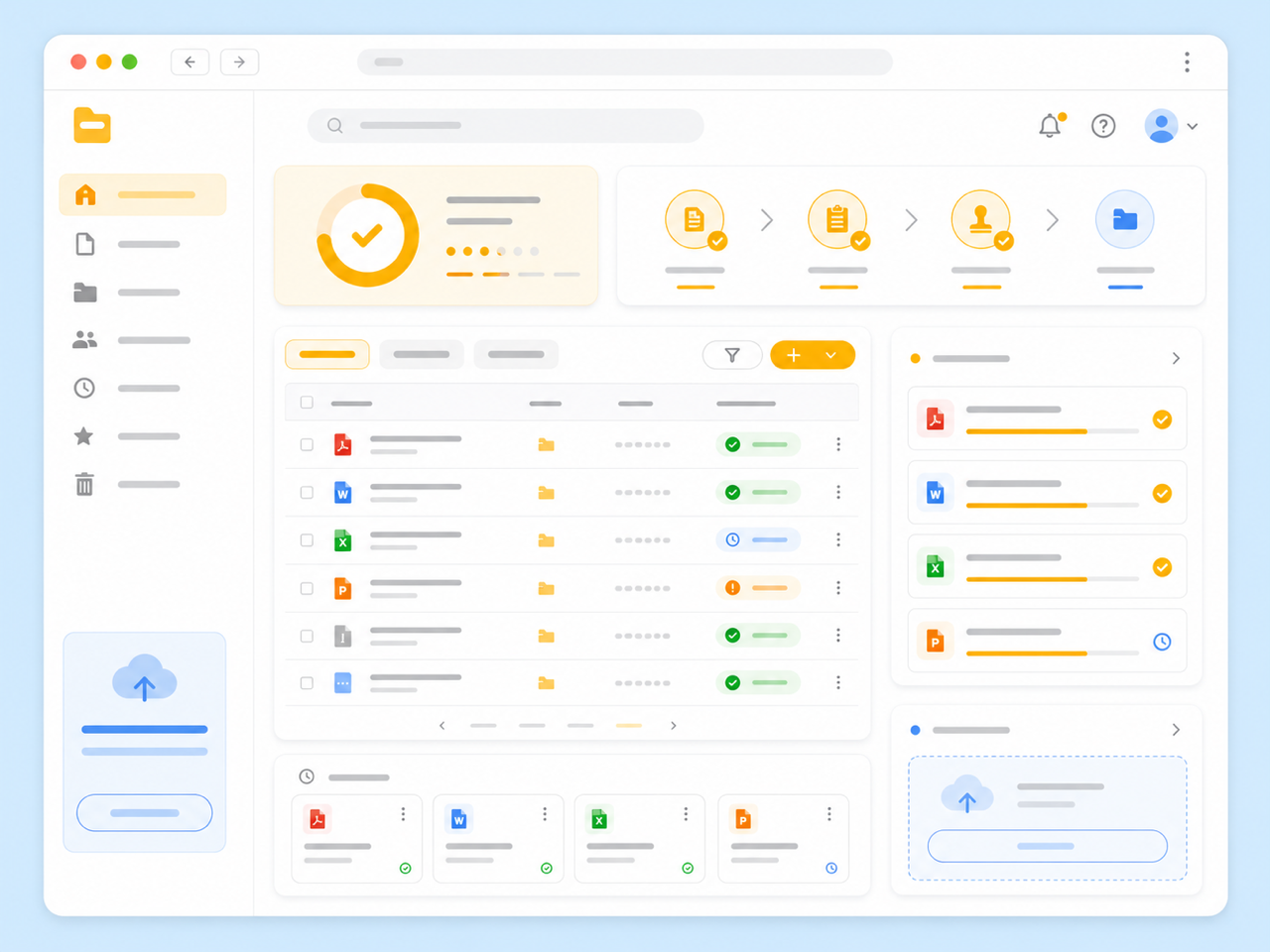
Task: Open the shared people icon in sidebar
Action: click(x=85, y=340)
